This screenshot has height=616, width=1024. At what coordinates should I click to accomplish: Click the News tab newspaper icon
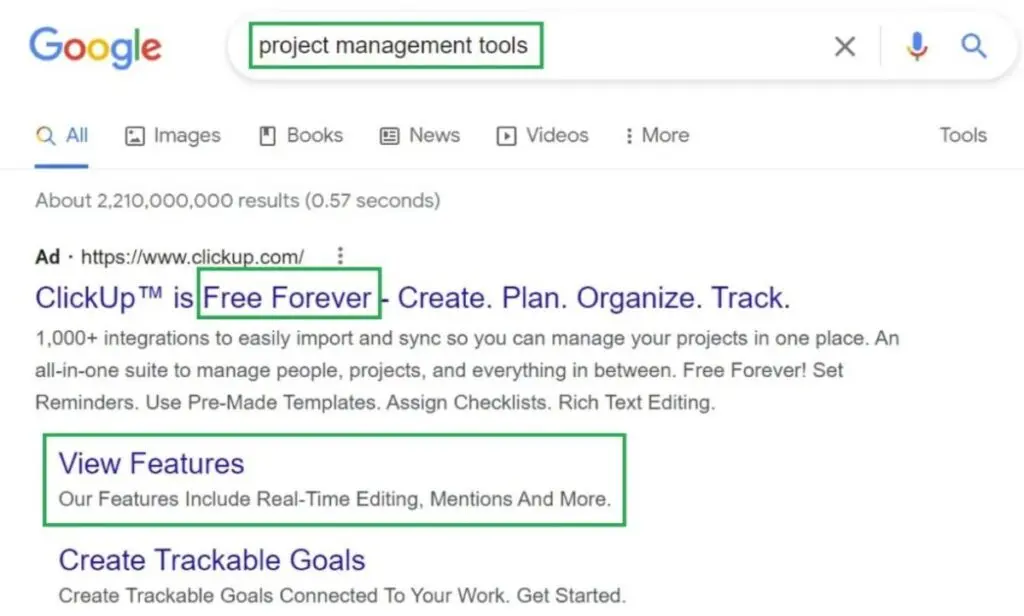[390, 136]
